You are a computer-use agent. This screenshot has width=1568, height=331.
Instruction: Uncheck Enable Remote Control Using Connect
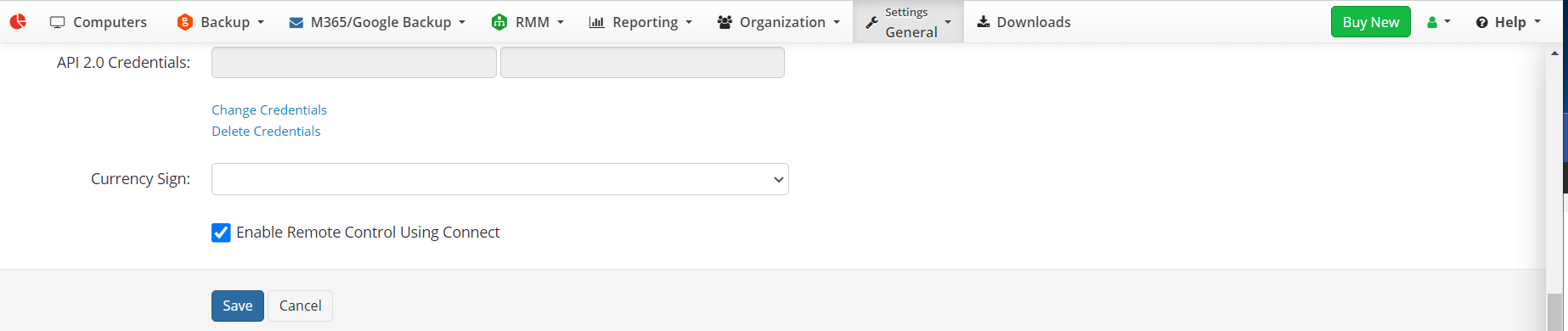[x=221, y=233]
